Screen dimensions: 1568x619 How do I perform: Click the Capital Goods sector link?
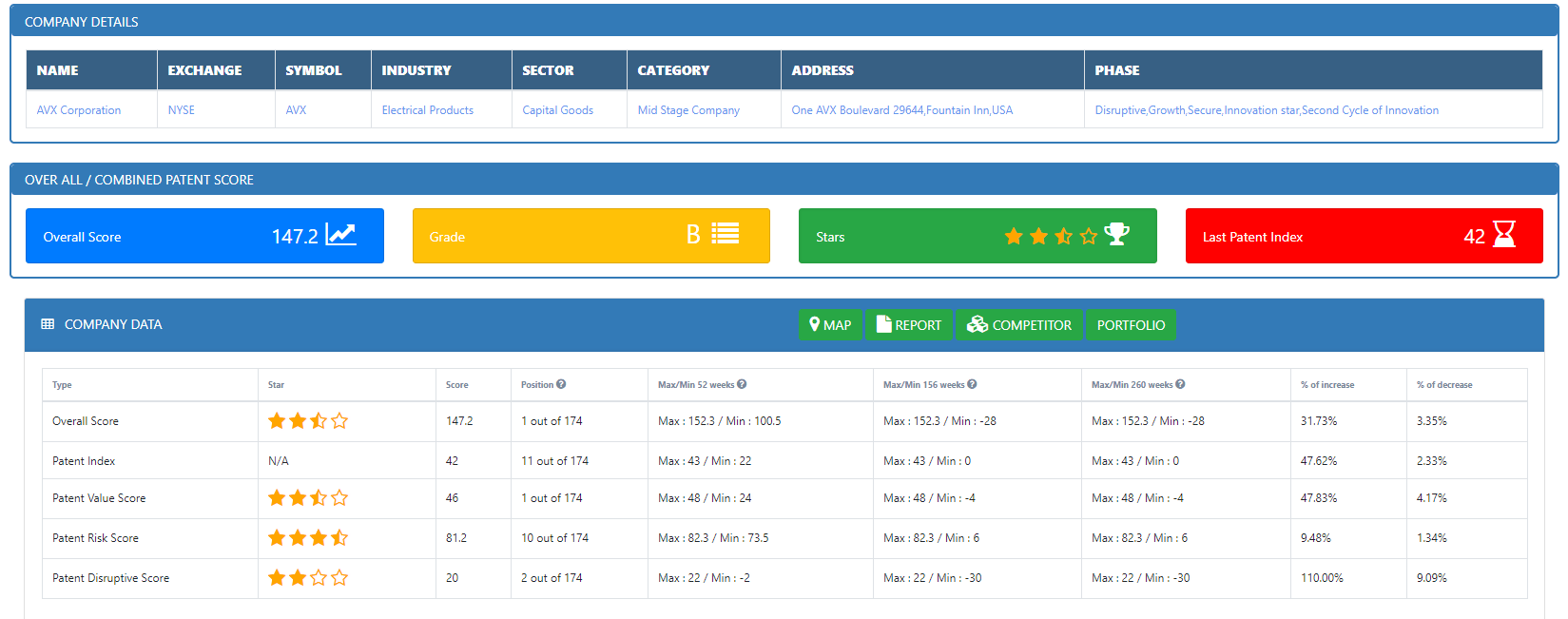point(558,110)
